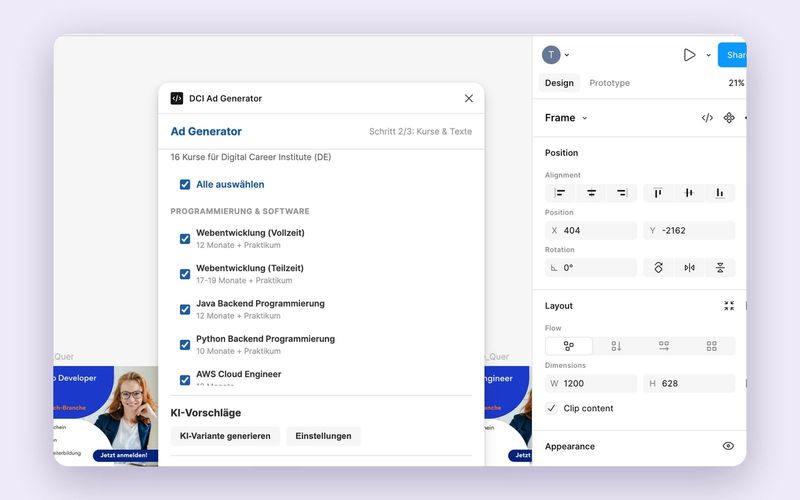Click the height field H 628
Screen dimensions: 800x500
(x=689, y=384)
